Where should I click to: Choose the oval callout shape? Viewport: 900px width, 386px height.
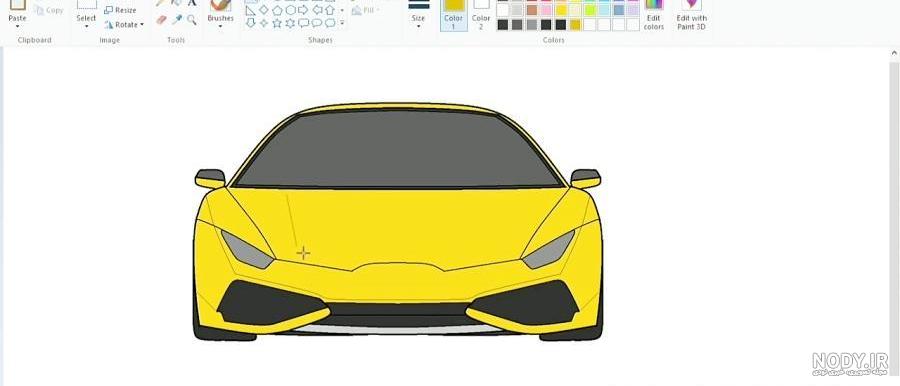click(316, 23)
